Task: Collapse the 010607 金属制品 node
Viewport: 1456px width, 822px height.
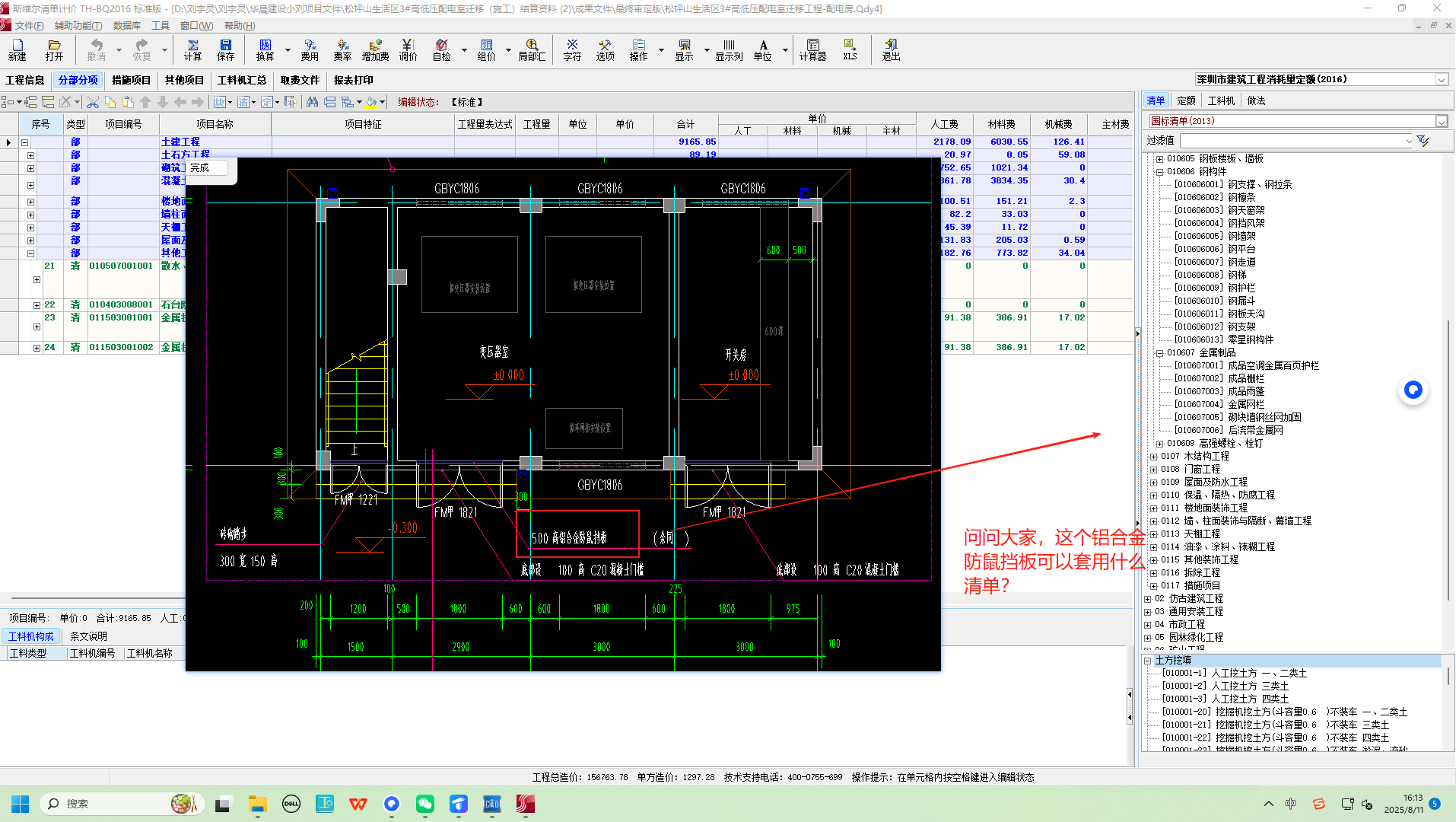Action: pyautogui.click(x=1159, y=353)
